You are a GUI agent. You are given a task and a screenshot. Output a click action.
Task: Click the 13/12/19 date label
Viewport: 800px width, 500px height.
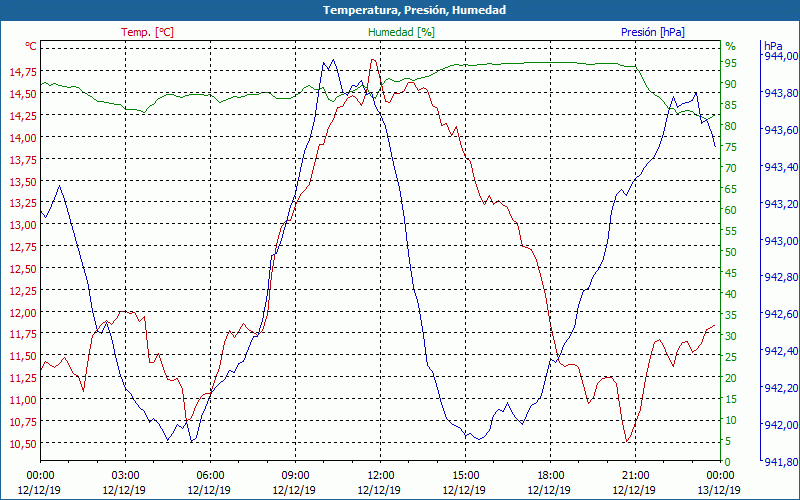[x=719, y=490]
